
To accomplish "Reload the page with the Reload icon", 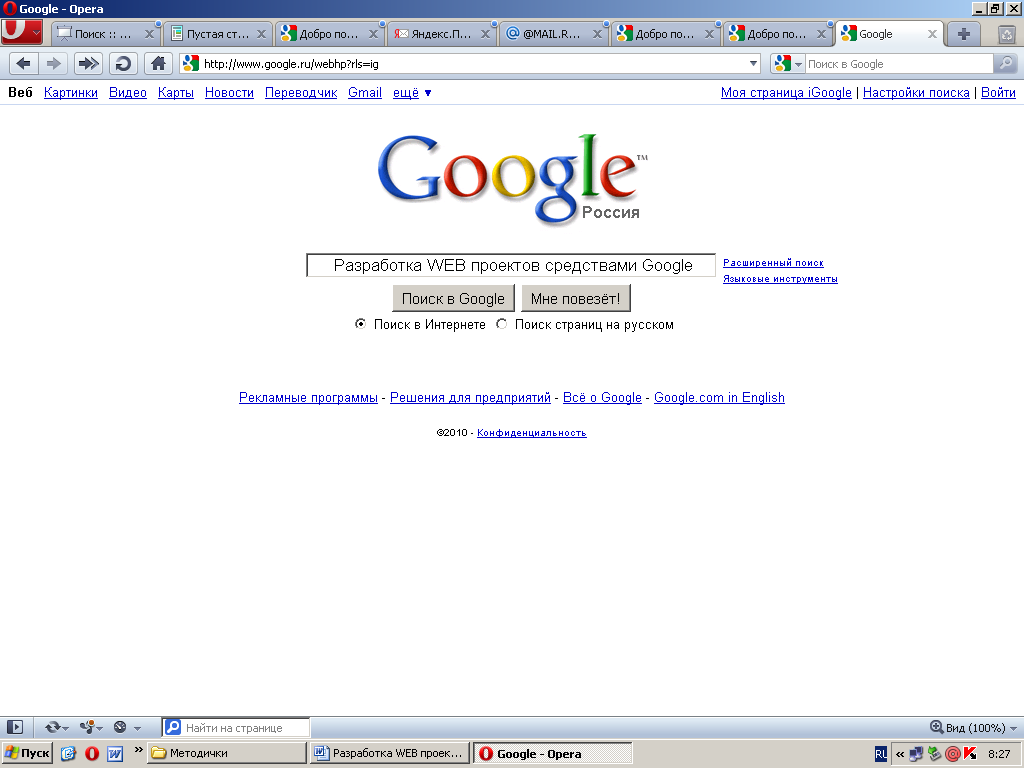I will (x=123, y=63).
